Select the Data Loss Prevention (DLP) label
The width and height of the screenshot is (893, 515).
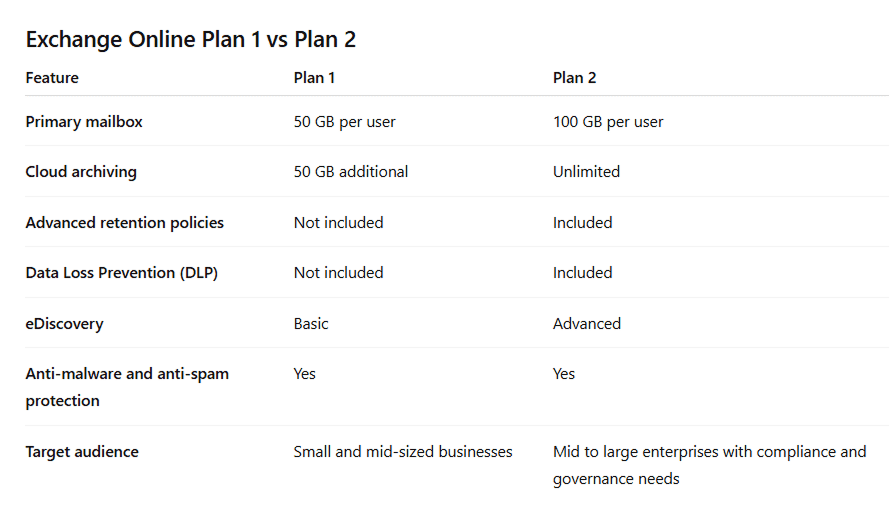[x=121, y=273]
